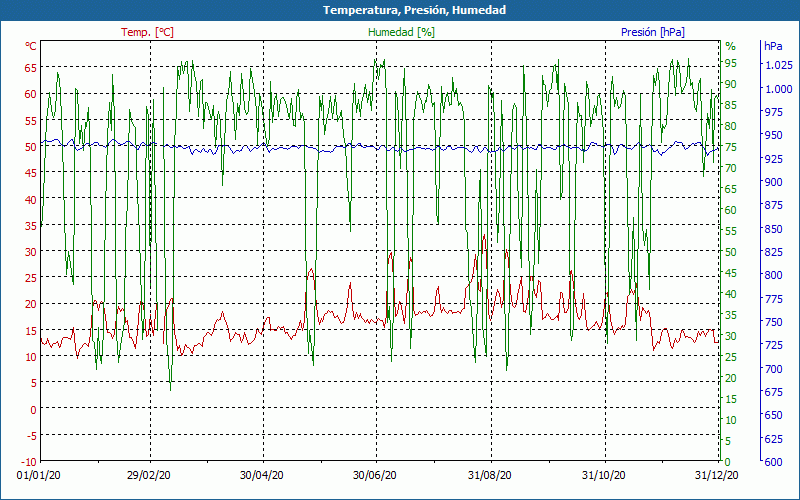Click the chart title 'Temperatura, Presión, Humedad'
800x500 pixels.
[414, 10]
